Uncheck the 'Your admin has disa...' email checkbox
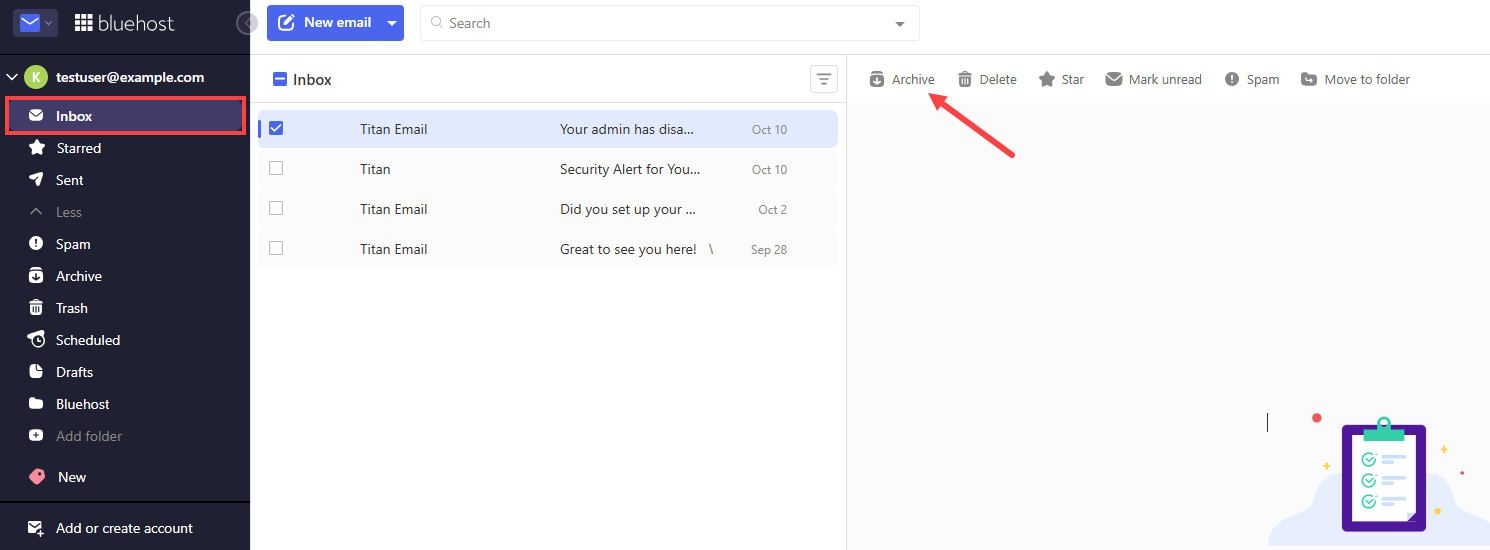This screenshot has width=1490, height=550. click(276, 128)
